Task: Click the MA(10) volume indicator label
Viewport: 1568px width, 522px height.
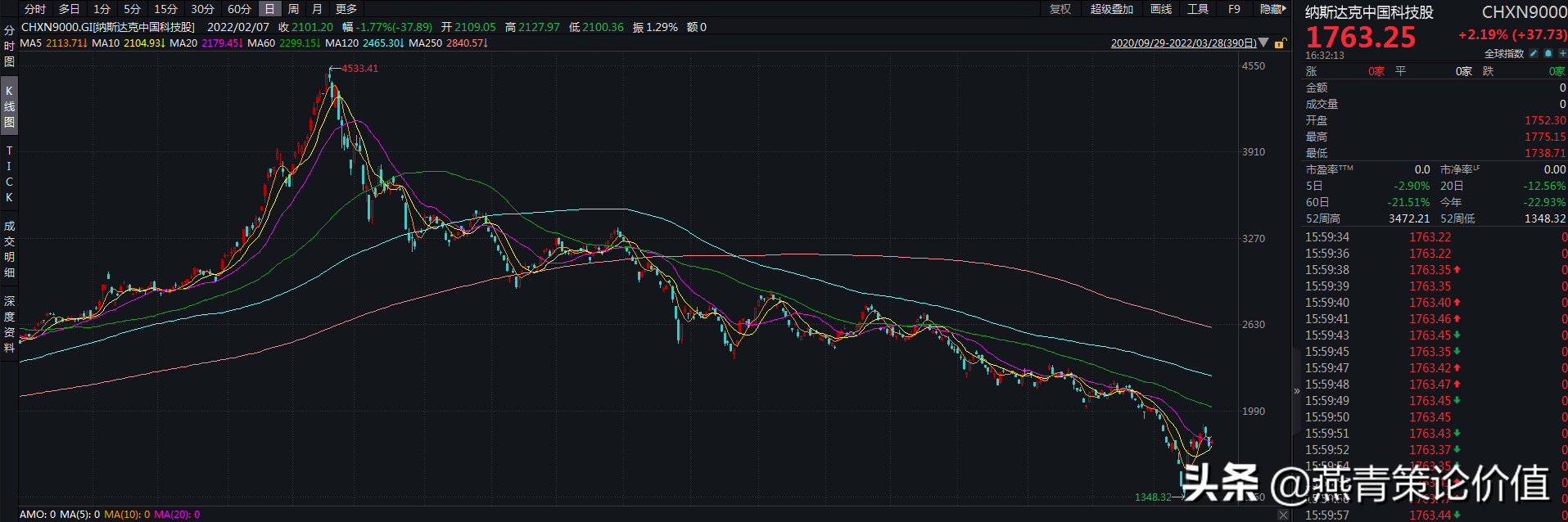Action: click(x=127, y=515)
